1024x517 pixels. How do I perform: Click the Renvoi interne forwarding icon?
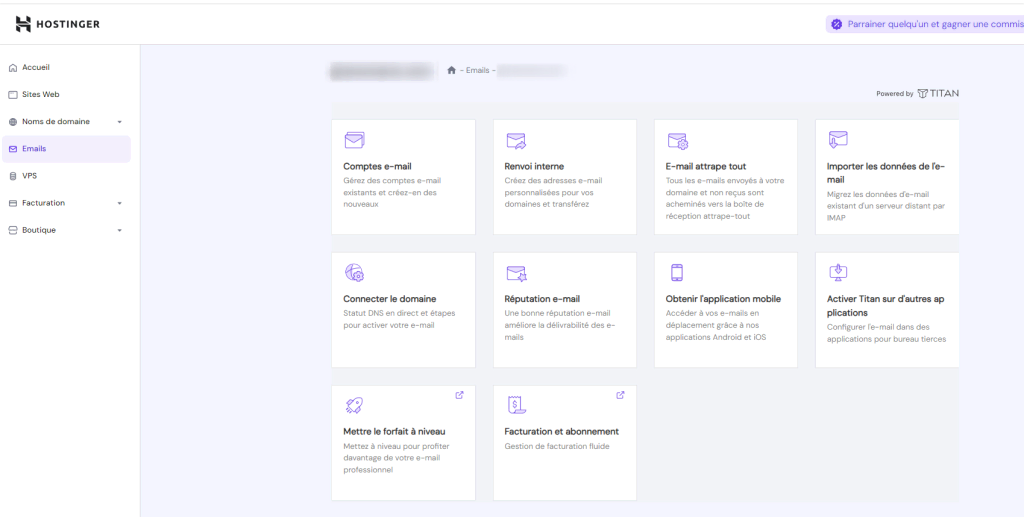click(516, 140)
